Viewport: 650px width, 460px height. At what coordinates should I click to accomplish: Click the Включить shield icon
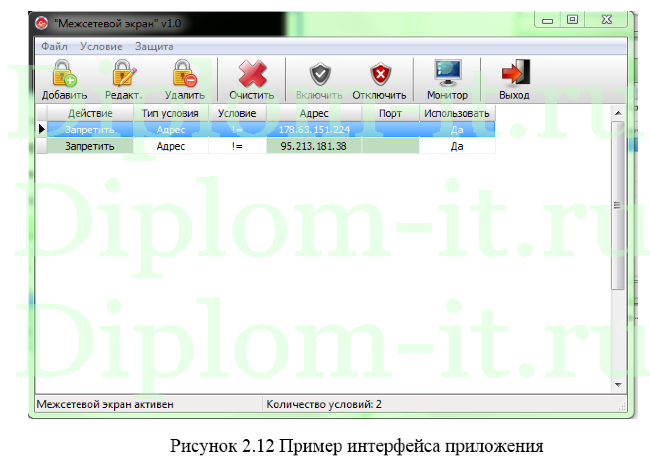pyautogui.click(x=319, y=75)
